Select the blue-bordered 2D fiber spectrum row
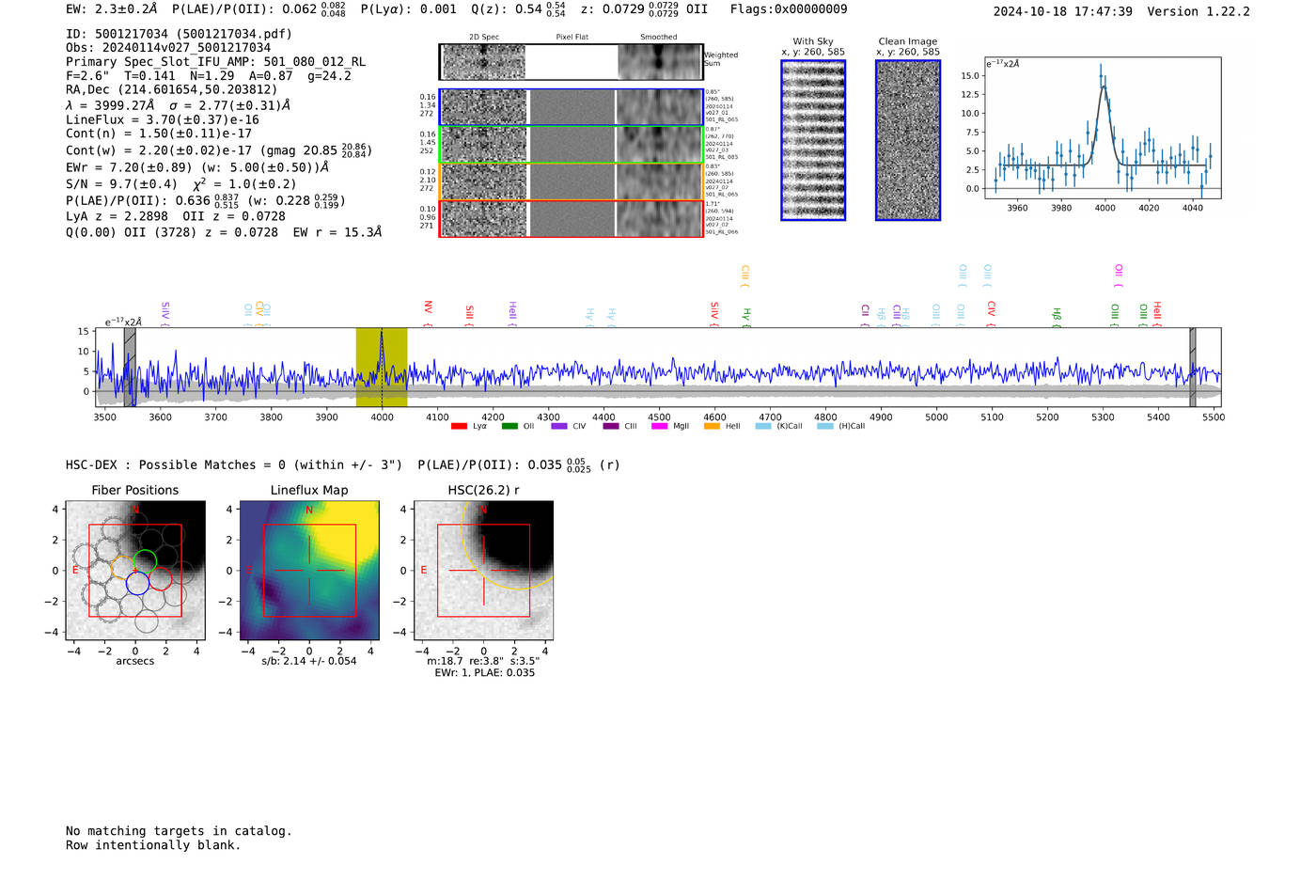The width and height of the screenshot is (1316, 896). click(x=572, y=107)
